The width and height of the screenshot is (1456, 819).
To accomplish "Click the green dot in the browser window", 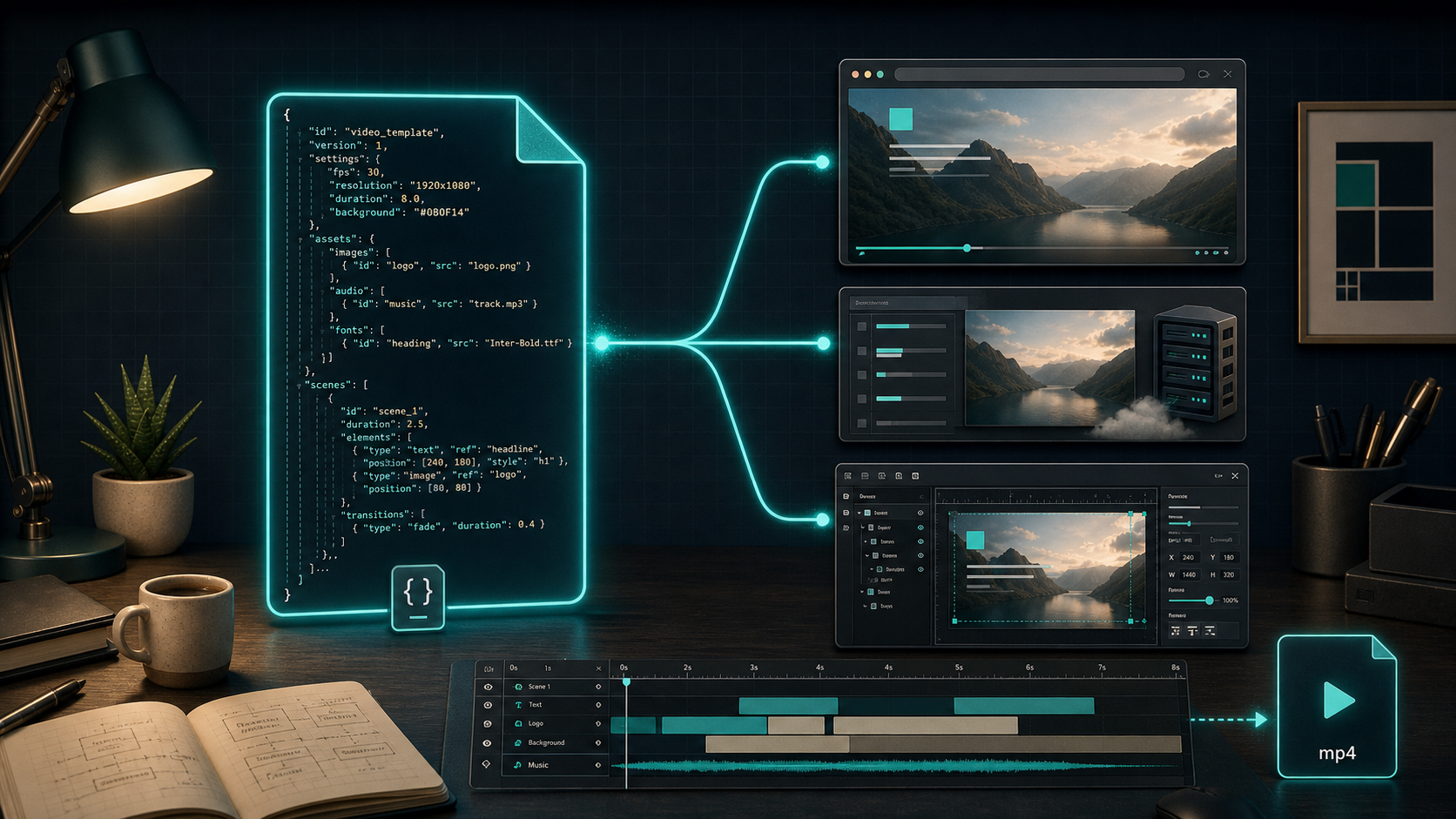I will [x=880, y=75].
